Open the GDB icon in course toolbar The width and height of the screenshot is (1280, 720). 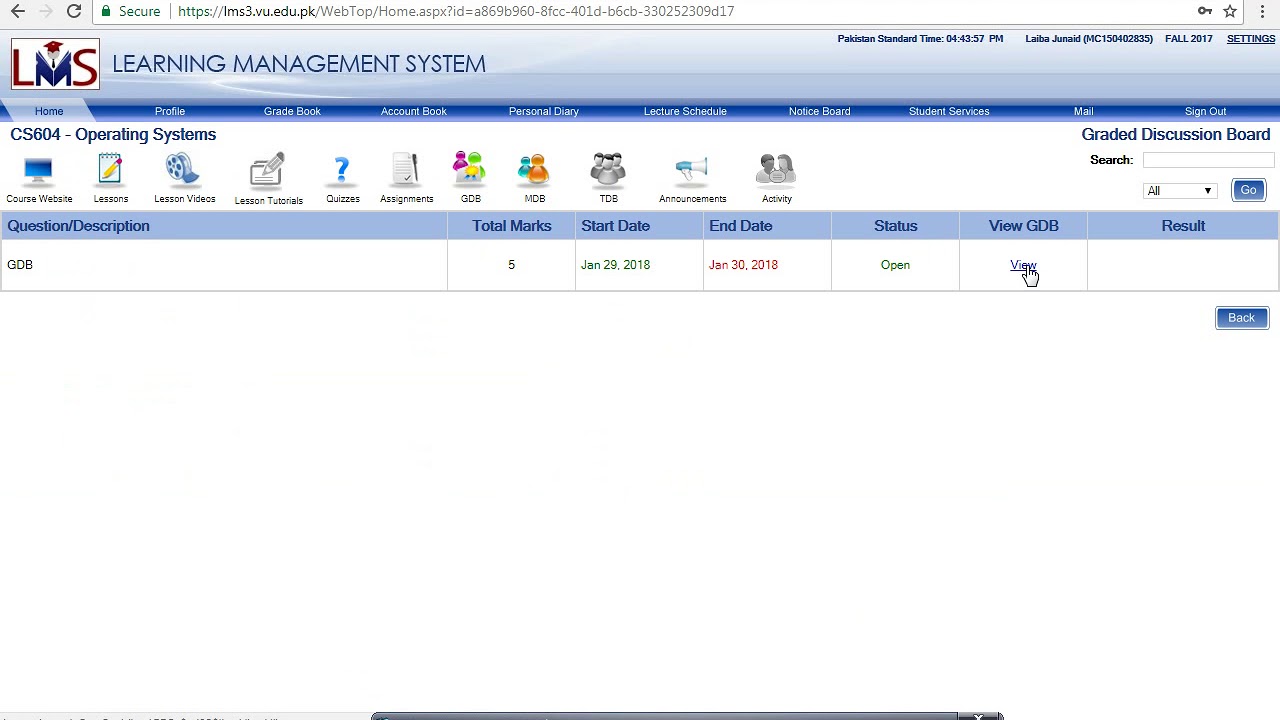click(469, 170)
